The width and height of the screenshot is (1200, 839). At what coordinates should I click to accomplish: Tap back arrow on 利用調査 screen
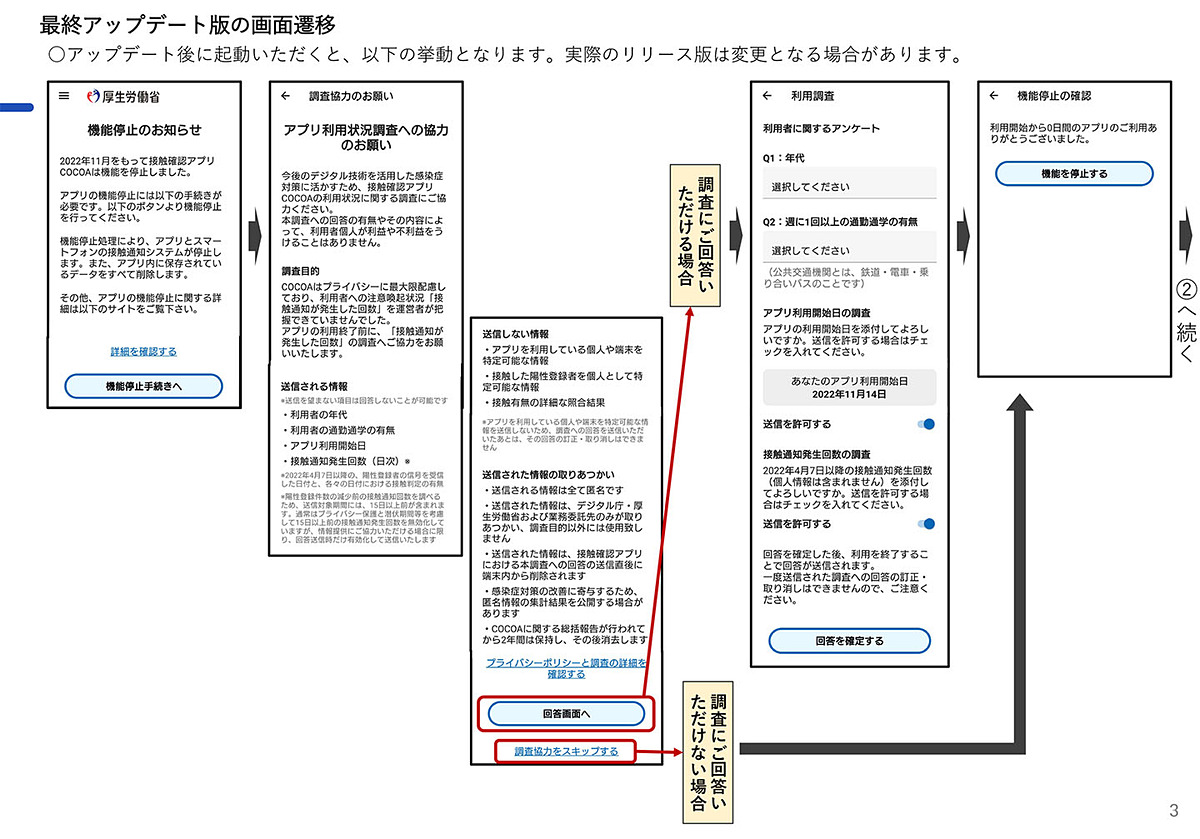point(768,97)
